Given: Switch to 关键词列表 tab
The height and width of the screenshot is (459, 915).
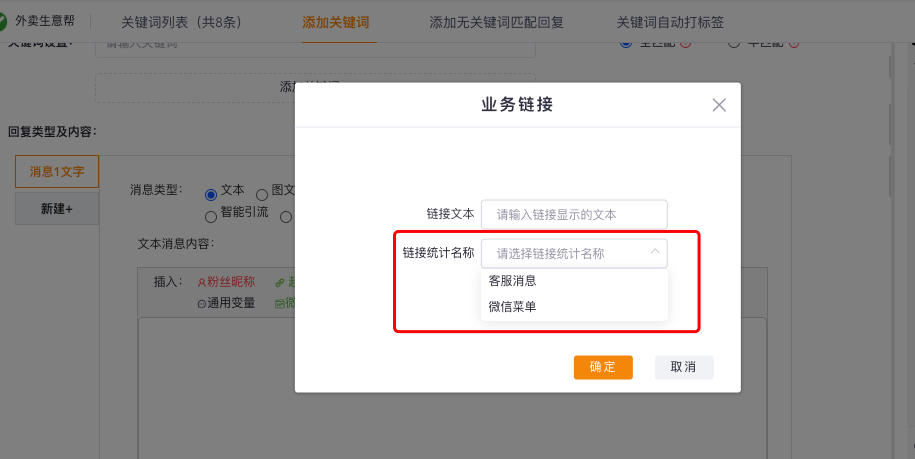Looking at the screenshot, I should 181,22.
